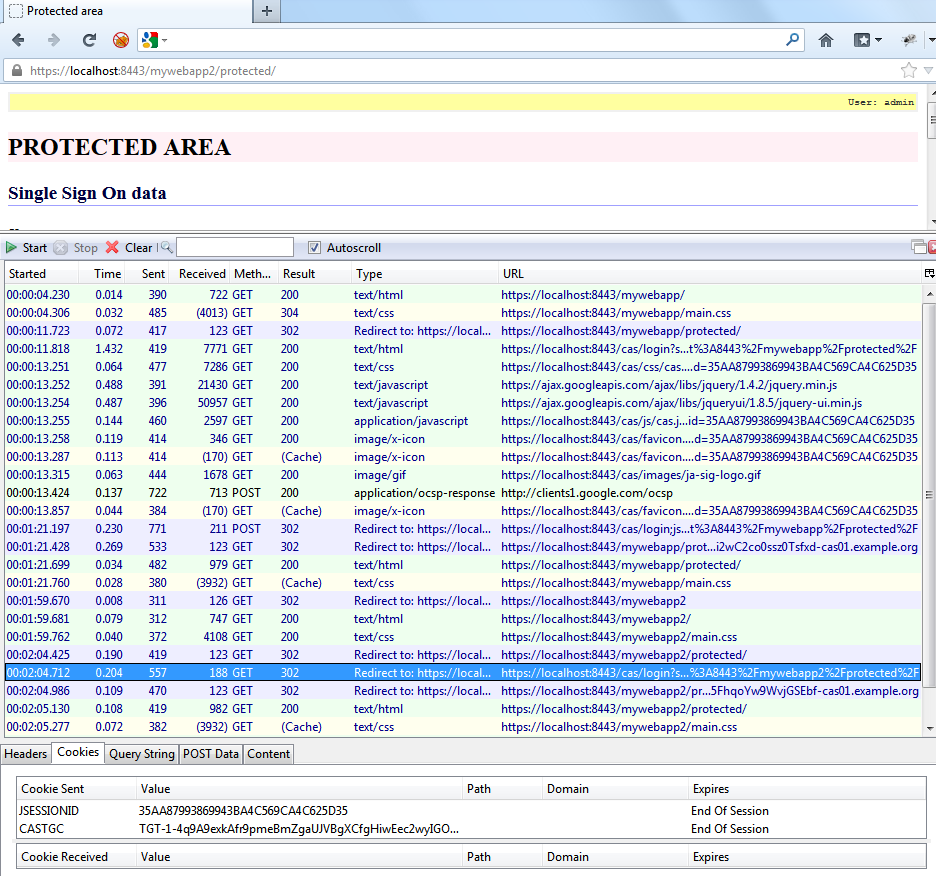Bookmark this page with star icon

pos(909,70)
